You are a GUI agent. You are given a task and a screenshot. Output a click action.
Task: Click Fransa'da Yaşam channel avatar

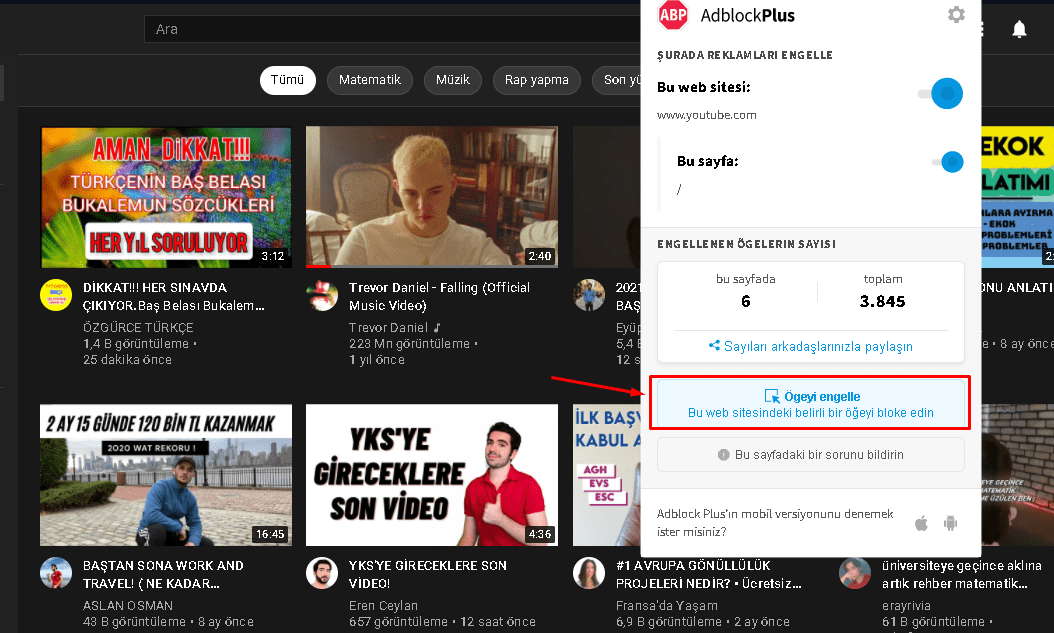[589, 573]
